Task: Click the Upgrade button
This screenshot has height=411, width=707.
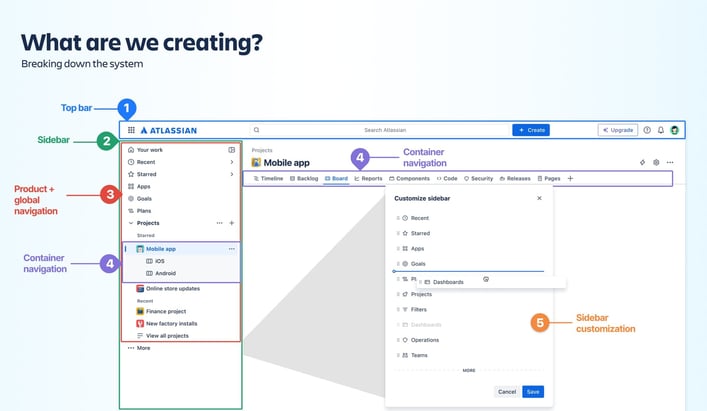Action: point(618,130)
